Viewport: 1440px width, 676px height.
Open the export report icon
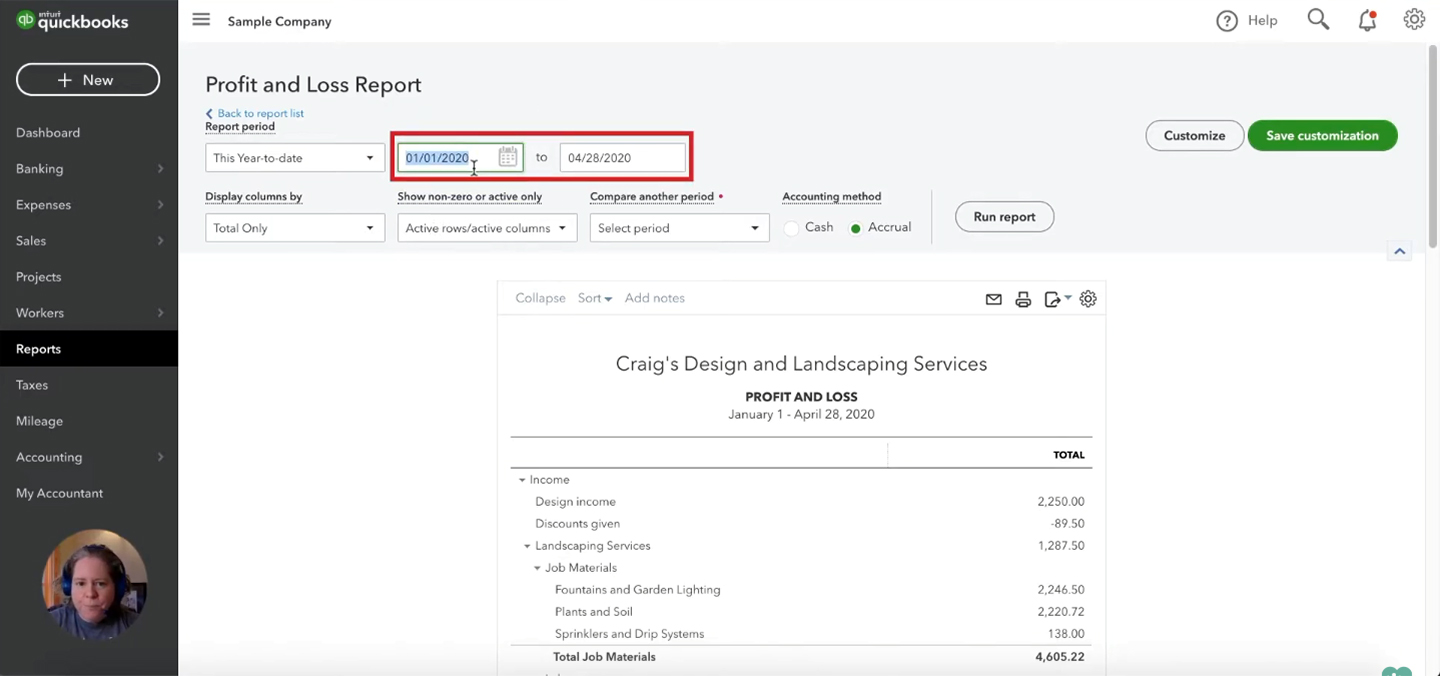click(x=1057, y=299)
